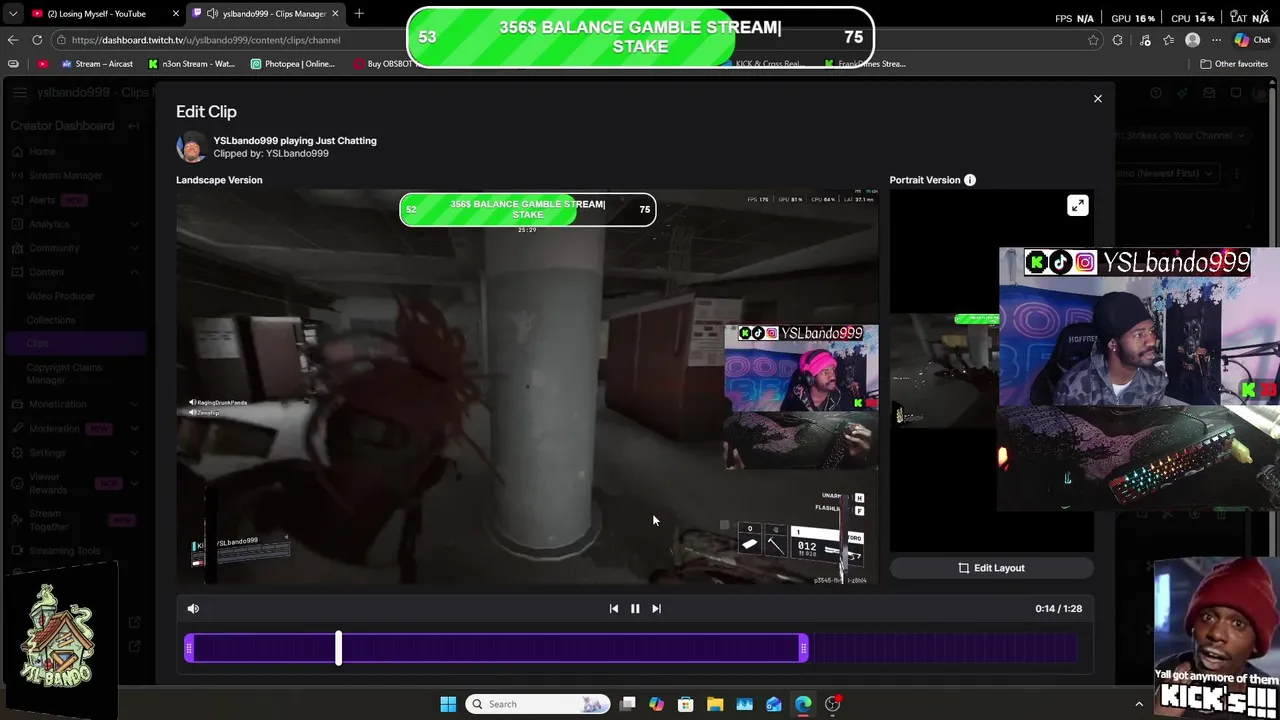1280x720 pixels.
Task: Reload the current page
Action: click(37, 40)
